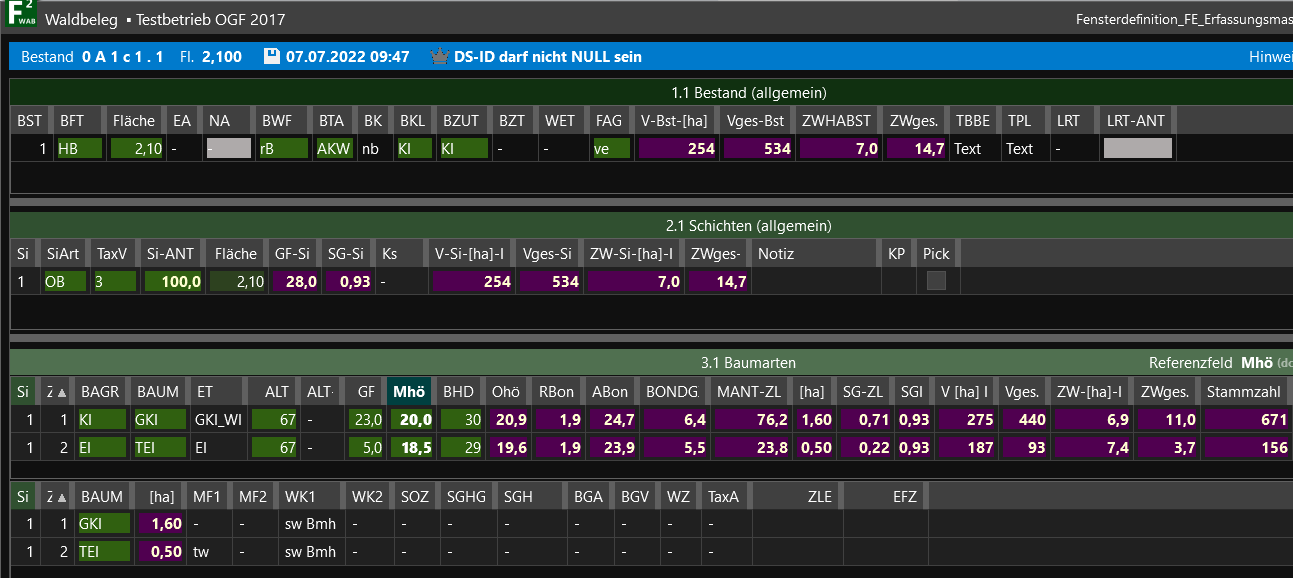Select the Mhö value 18,5 for TEI
Image resolution: width=1293 pixels, height=578 pixels.
tap(411, 448)
